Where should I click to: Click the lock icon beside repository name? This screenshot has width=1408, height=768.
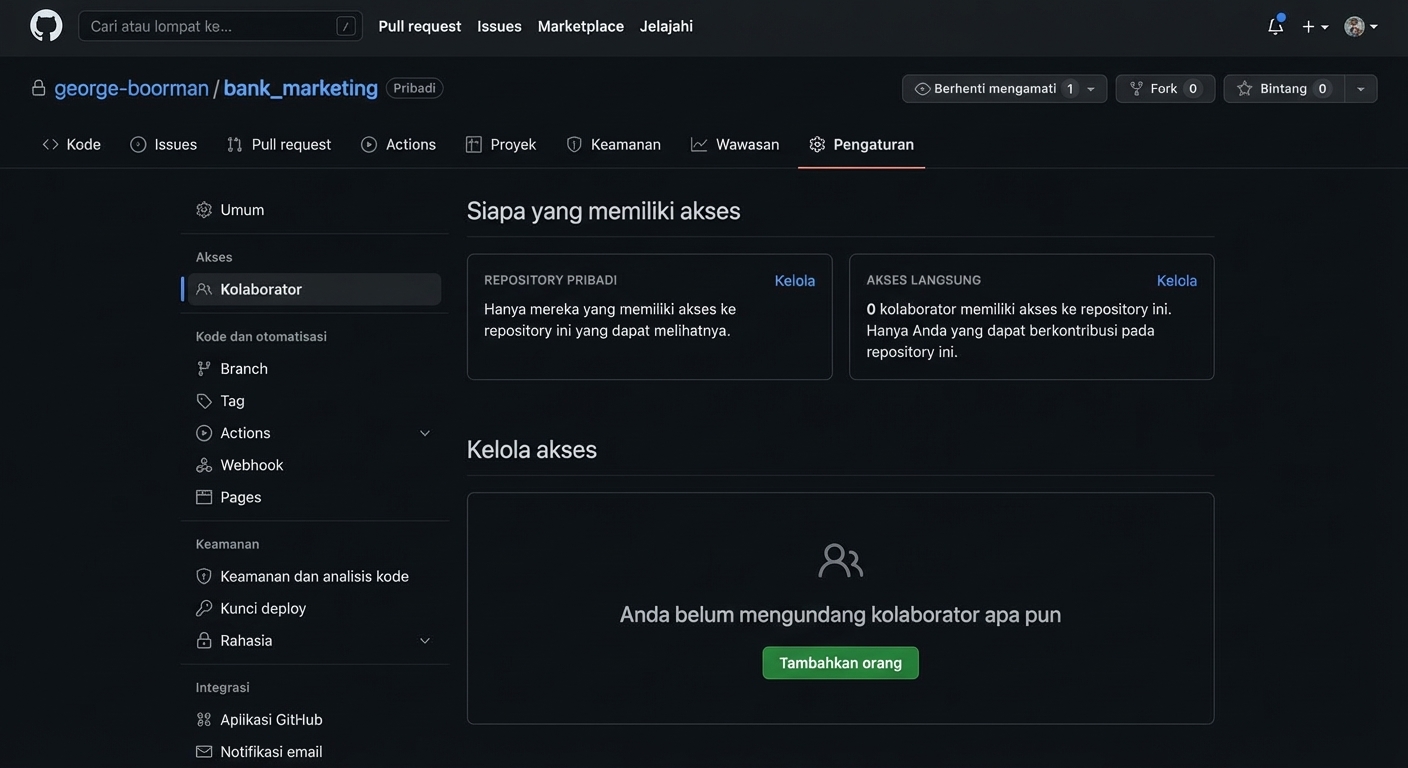(x=39, y=88)
